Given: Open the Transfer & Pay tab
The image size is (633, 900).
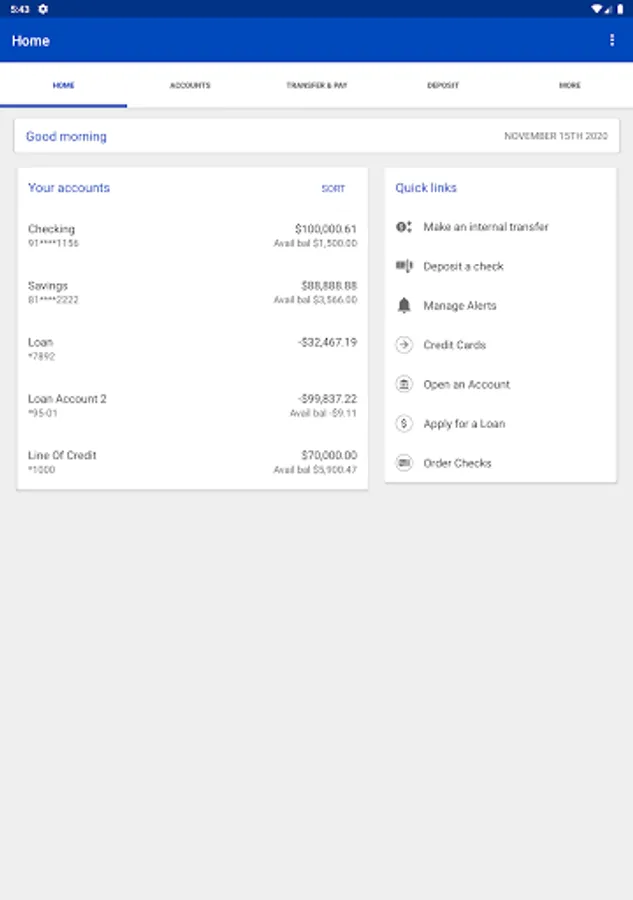Looking at the screenshot, I should 317,86.
